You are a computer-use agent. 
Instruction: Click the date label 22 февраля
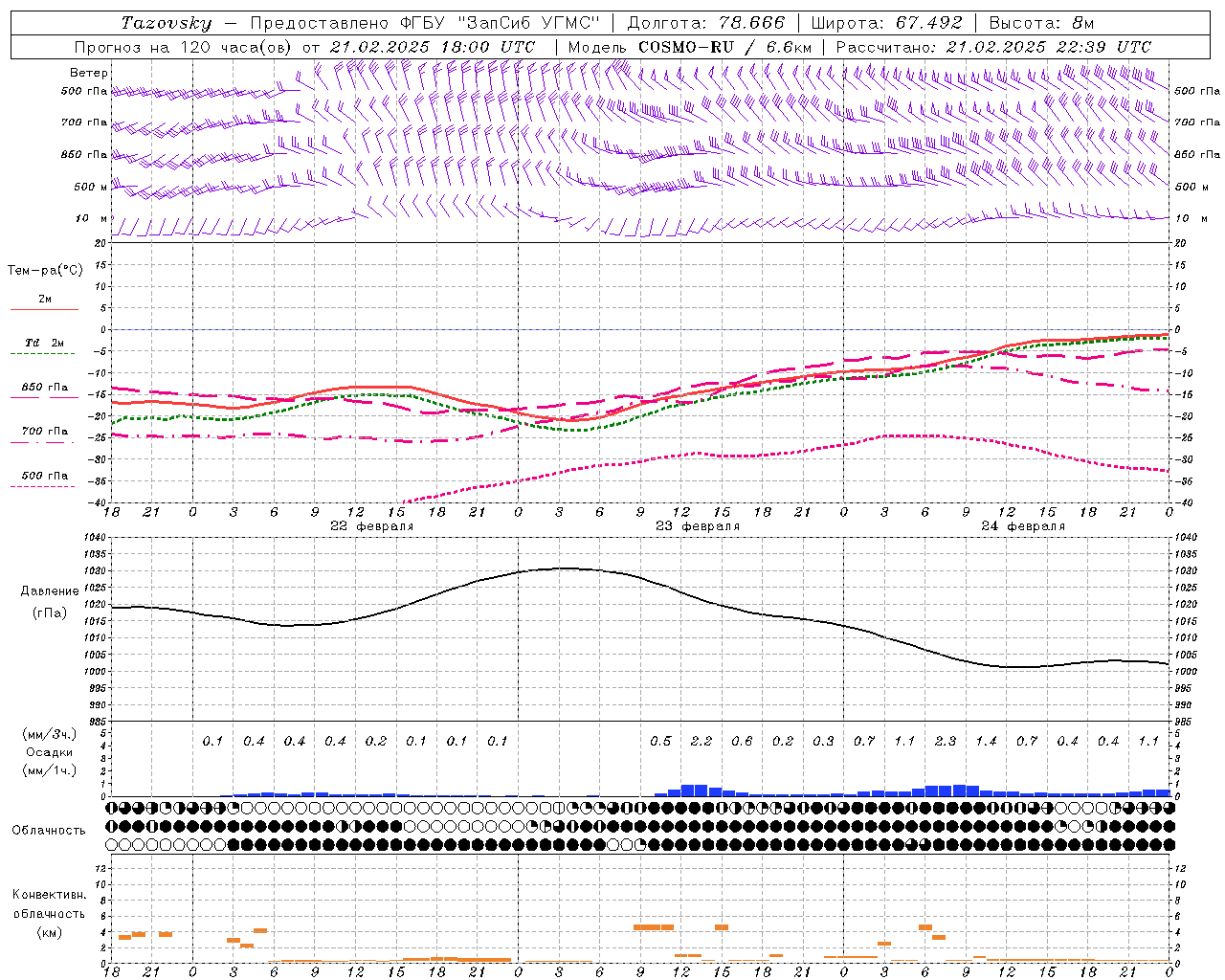(x=372, y=526)
